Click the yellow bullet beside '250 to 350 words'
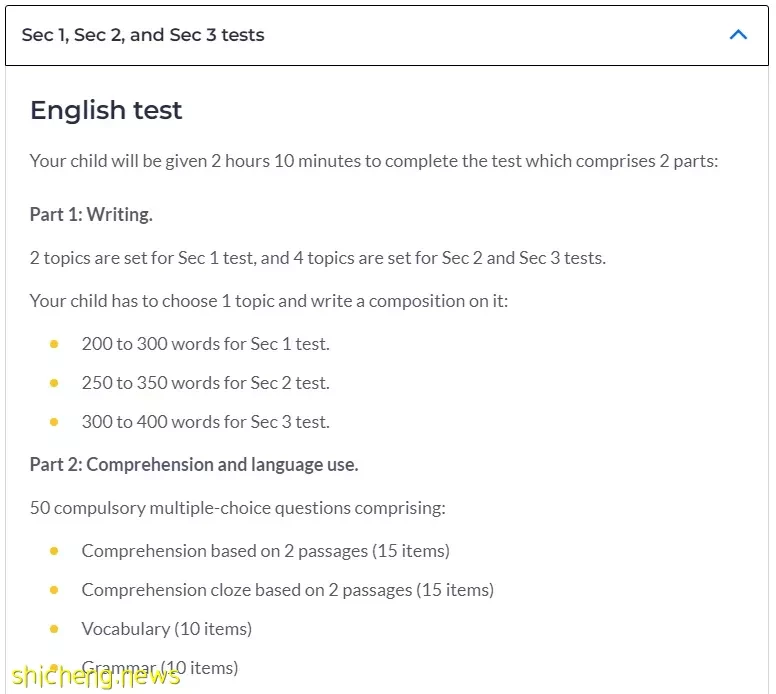The width and height of the screenshot is (776, 694). pyautogui.click(x=54, y=383)
